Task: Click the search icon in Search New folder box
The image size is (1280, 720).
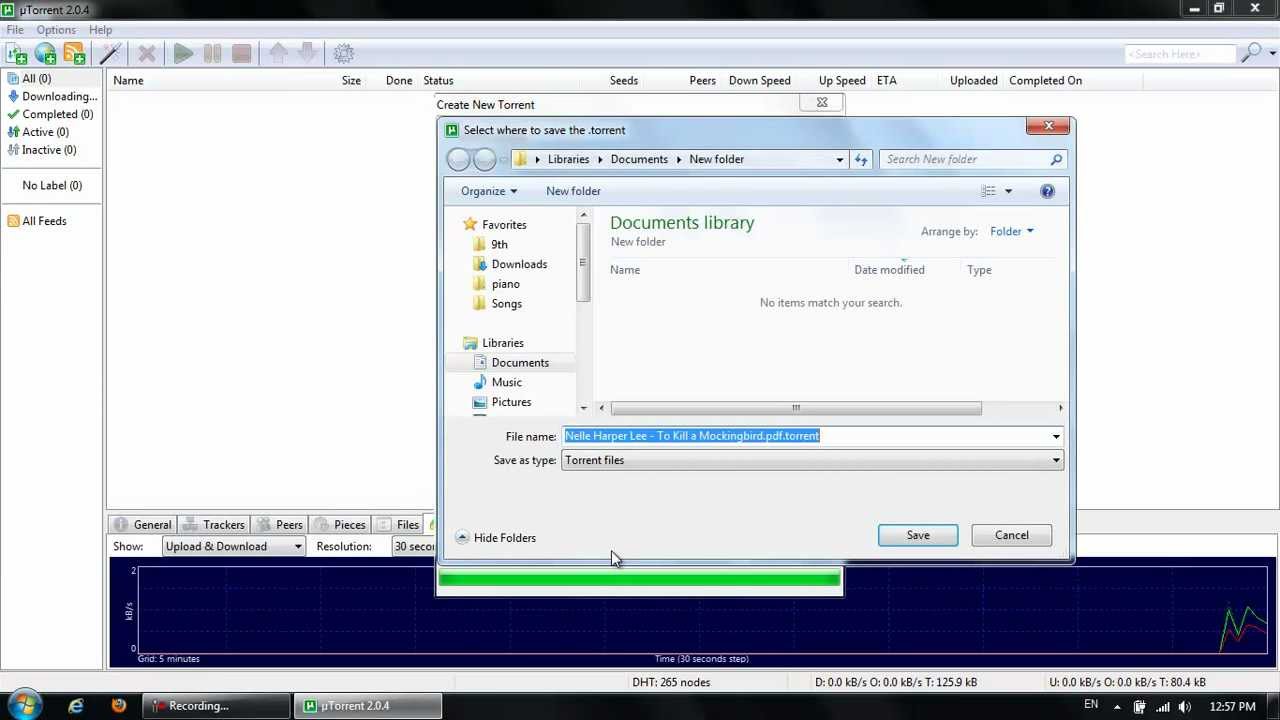Action: (1056, 160)
